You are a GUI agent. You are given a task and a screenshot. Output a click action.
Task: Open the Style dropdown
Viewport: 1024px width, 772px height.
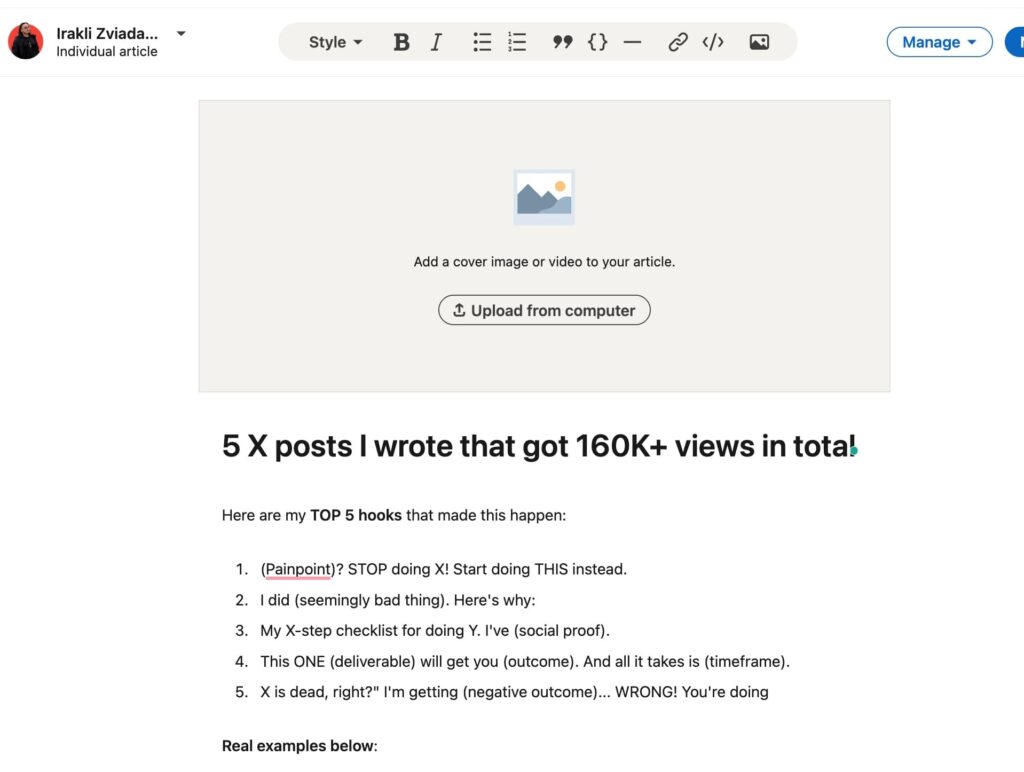pos(335,42)
